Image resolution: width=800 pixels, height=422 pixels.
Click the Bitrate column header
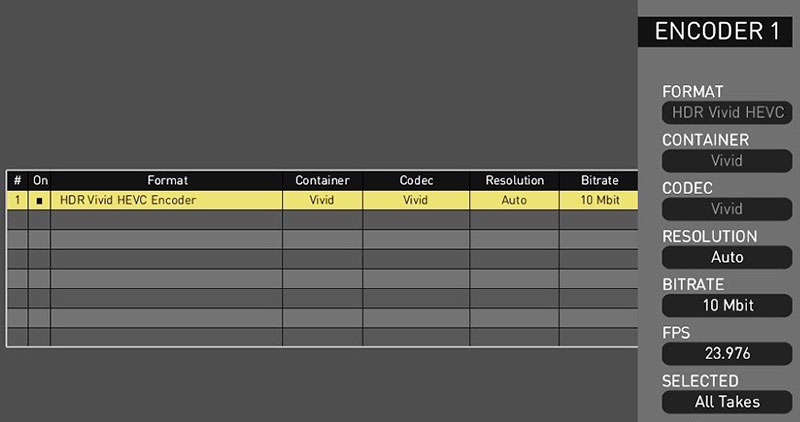599,181
